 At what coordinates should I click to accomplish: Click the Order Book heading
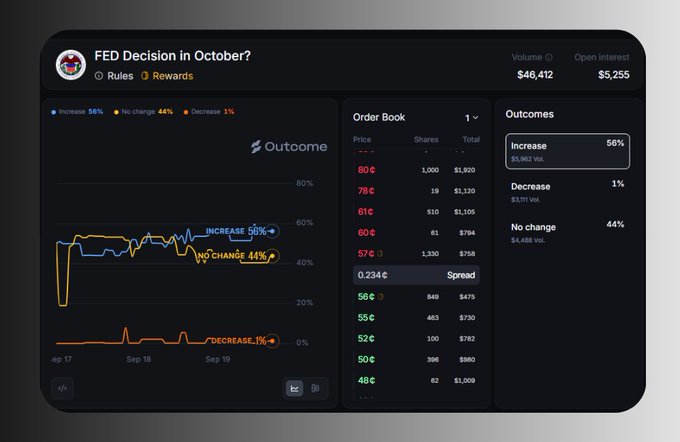coord(379,117)
